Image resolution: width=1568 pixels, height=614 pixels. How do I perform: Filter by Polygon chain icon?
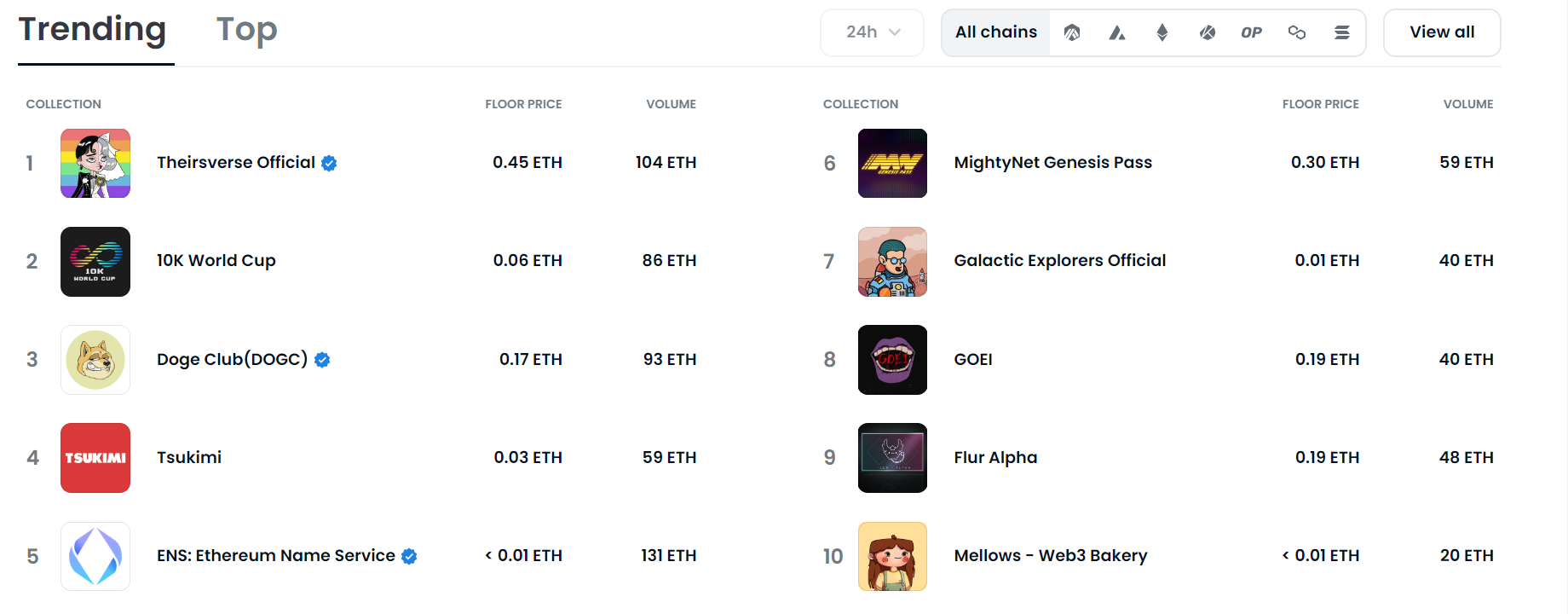click(1297, 32)
